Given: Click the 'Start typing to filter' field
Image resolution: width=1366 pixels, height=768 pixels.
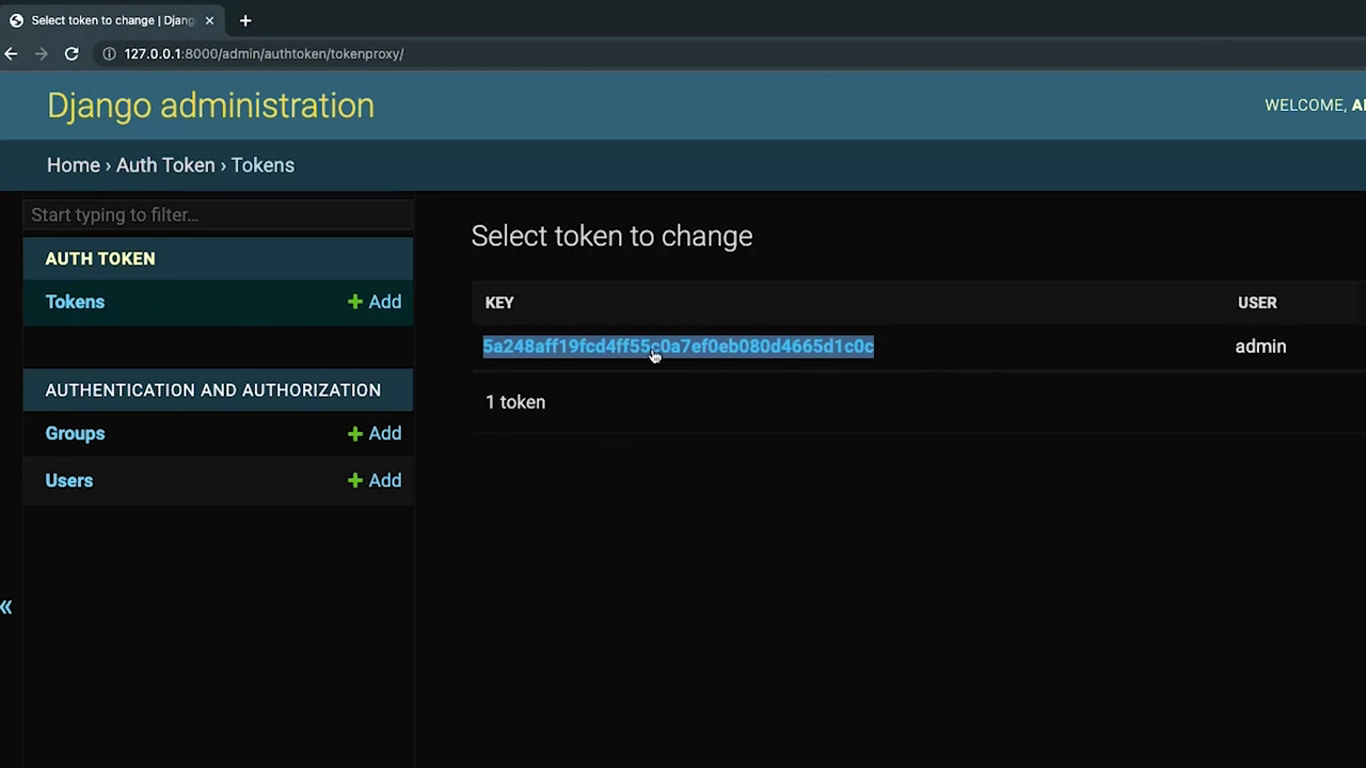Looking at the screenshot, I should [218, 215].
